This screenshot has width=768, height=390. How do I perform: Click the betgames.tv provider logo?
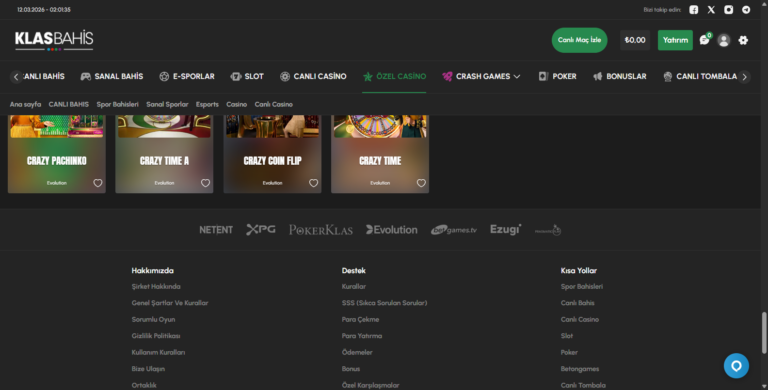454,230
